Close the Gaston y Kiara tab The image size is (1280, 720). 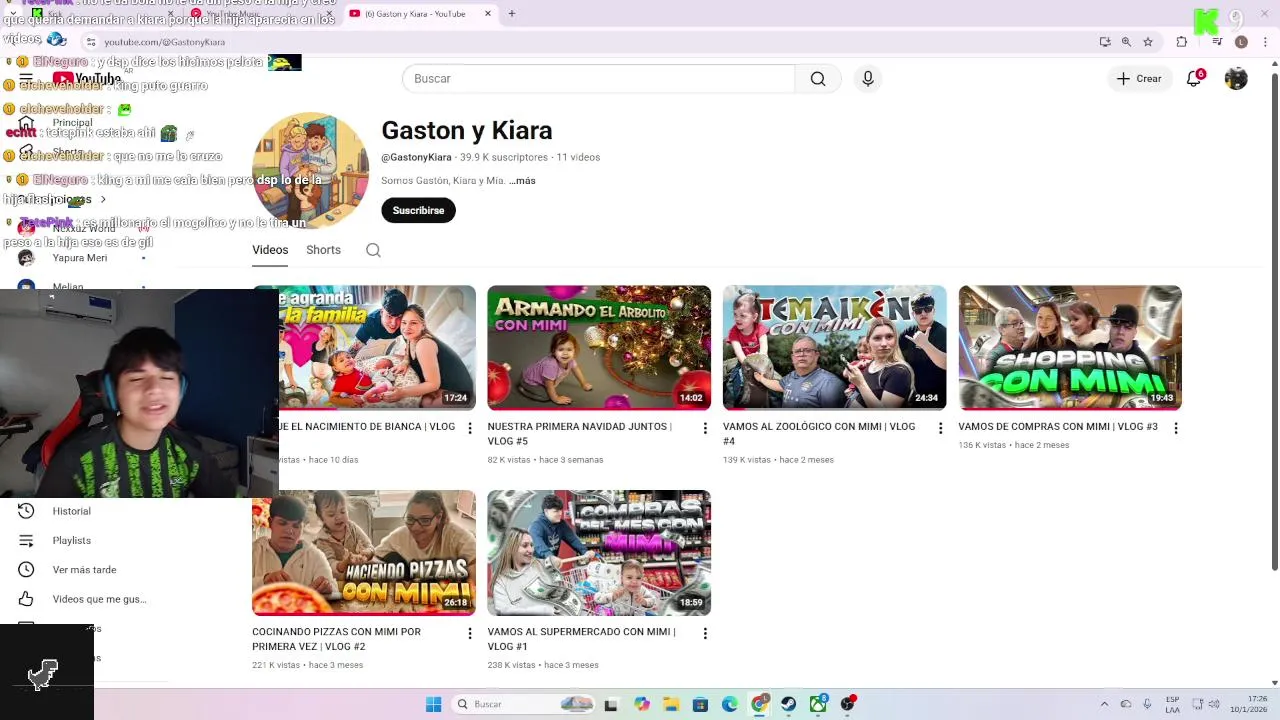coord(488,14)
